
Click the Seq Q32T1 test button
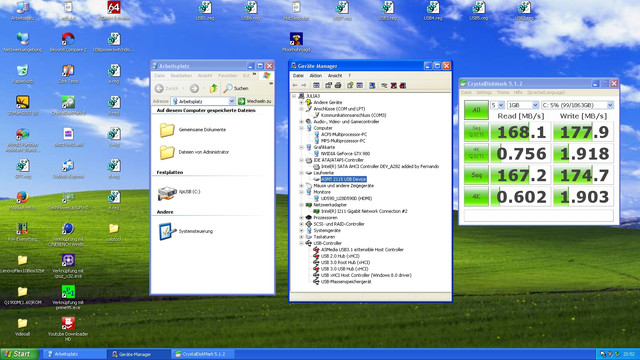coord(476,131)
